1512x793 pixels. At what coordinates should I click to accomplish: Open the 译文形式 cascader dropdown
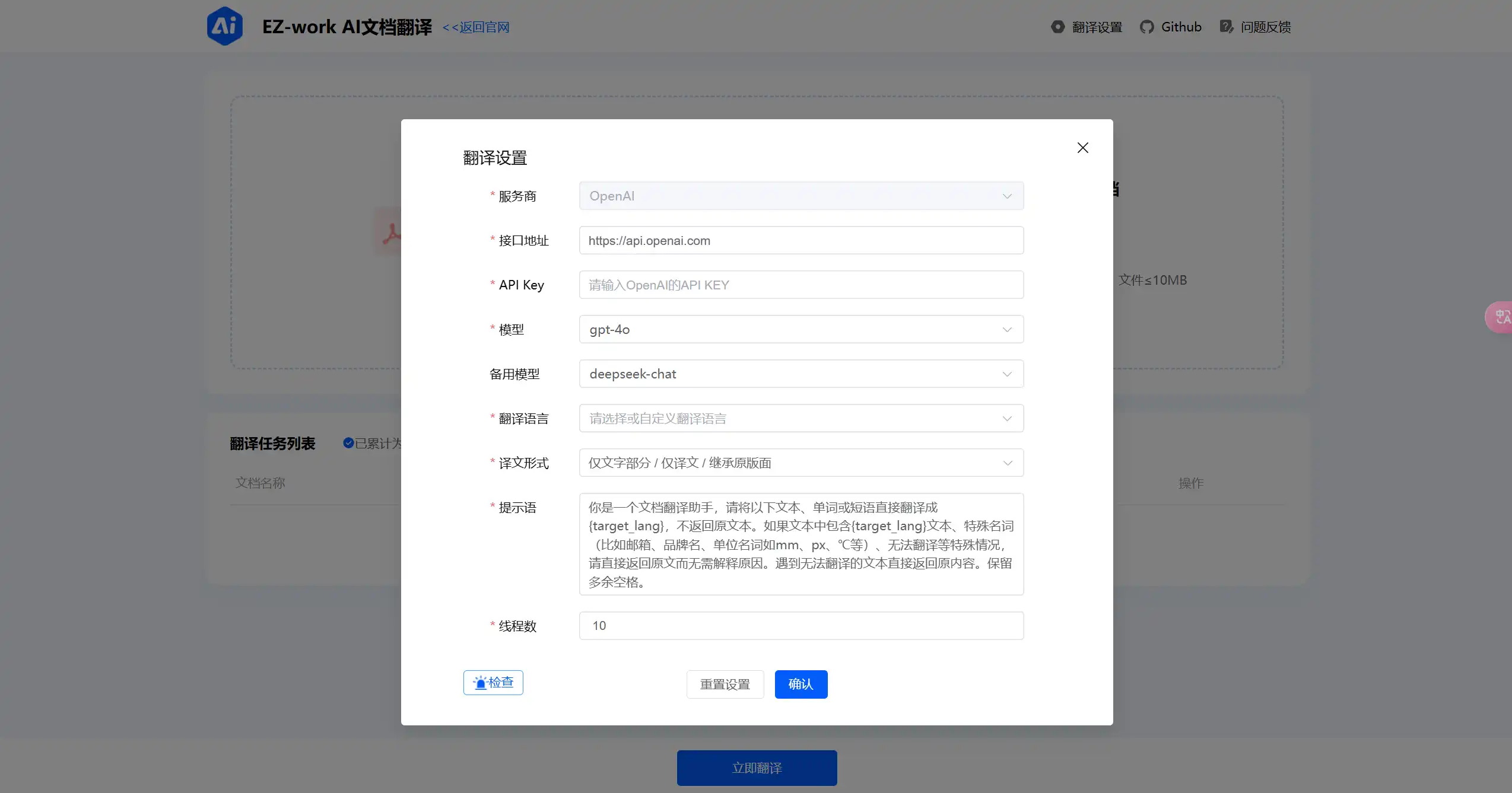pos(801,463)
